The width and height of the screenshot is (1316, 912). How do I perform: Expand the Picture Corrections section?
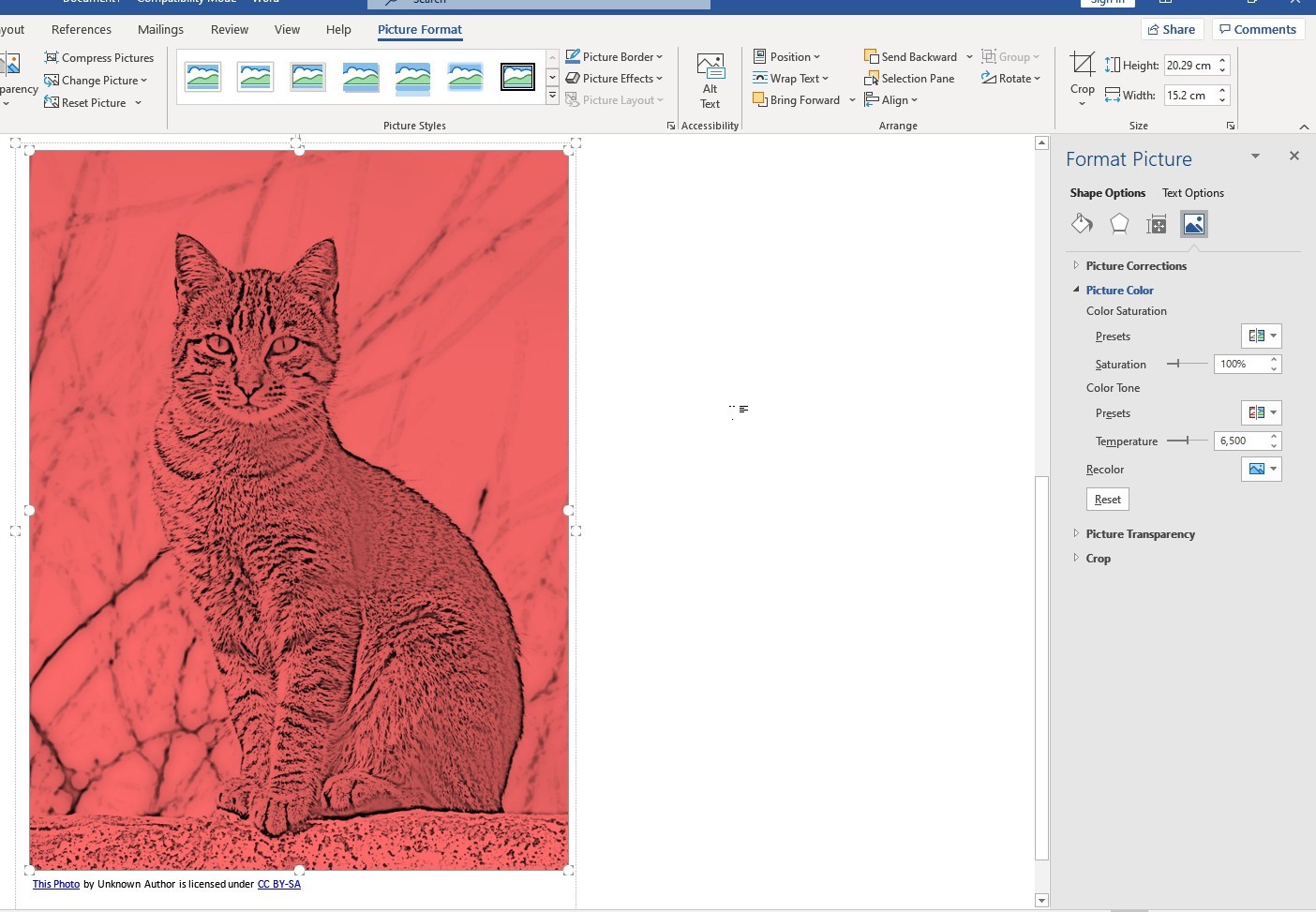[1076, 265]
